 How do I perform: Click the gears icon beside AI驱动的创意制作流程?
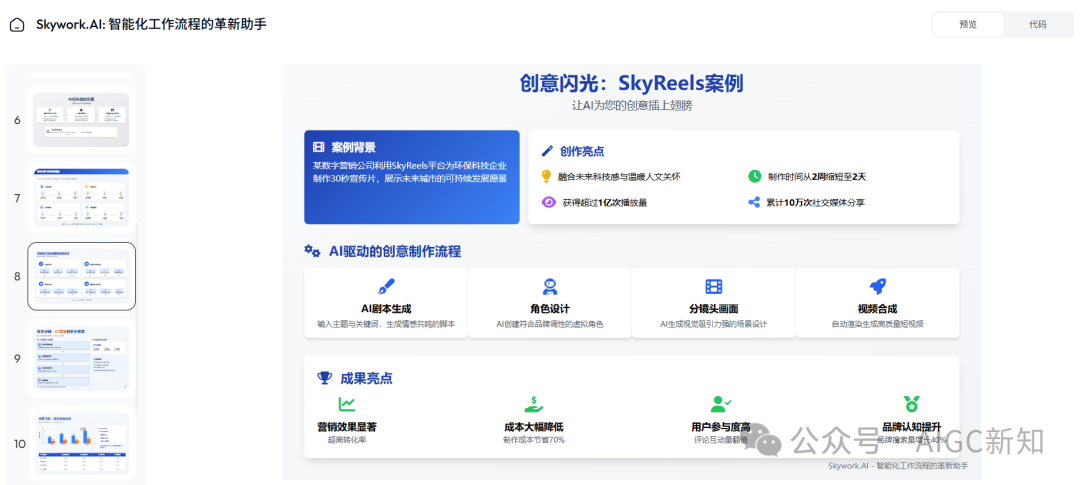click(x=313, y=251)
